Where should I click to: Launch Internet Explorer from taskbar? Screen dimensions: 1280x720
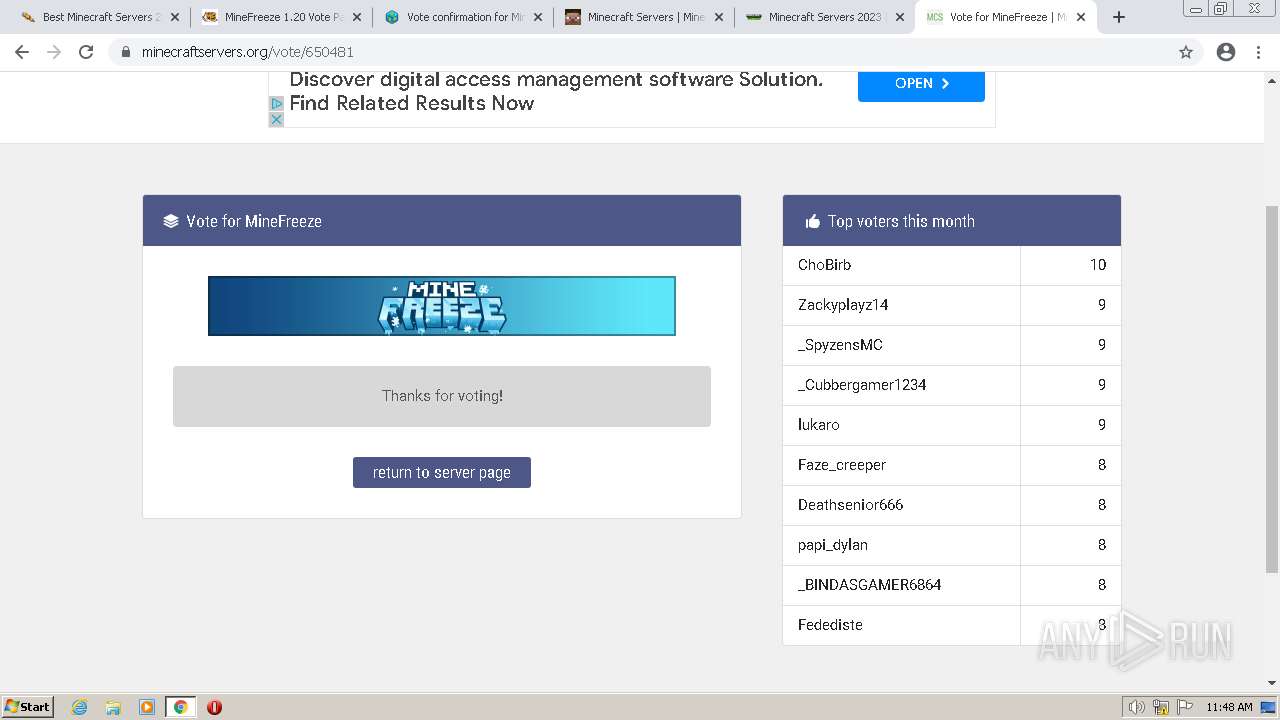80,707
